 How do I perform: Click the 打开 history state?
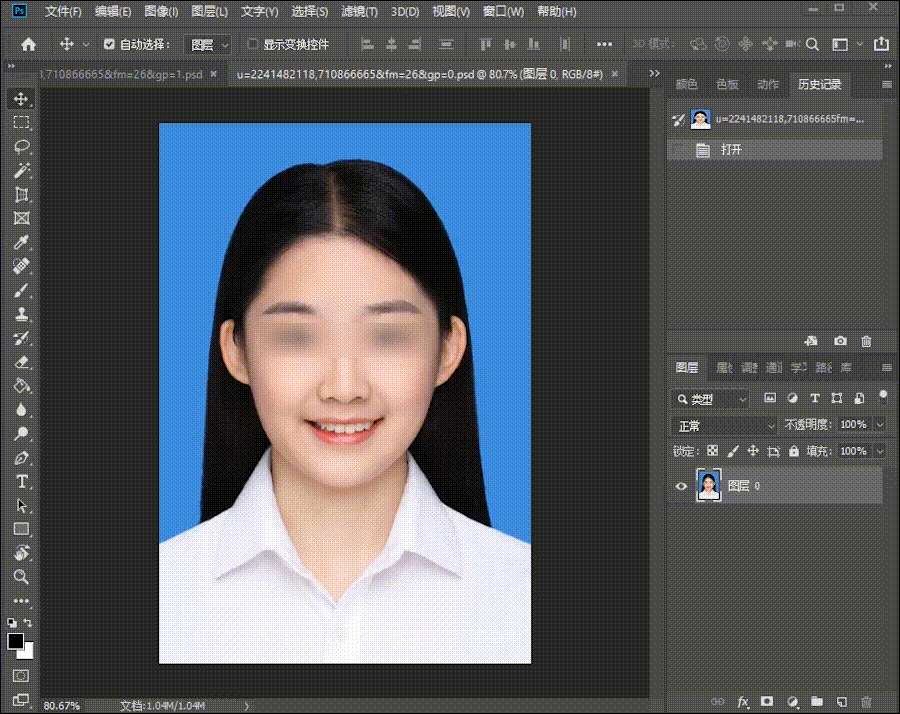point(731,150)
